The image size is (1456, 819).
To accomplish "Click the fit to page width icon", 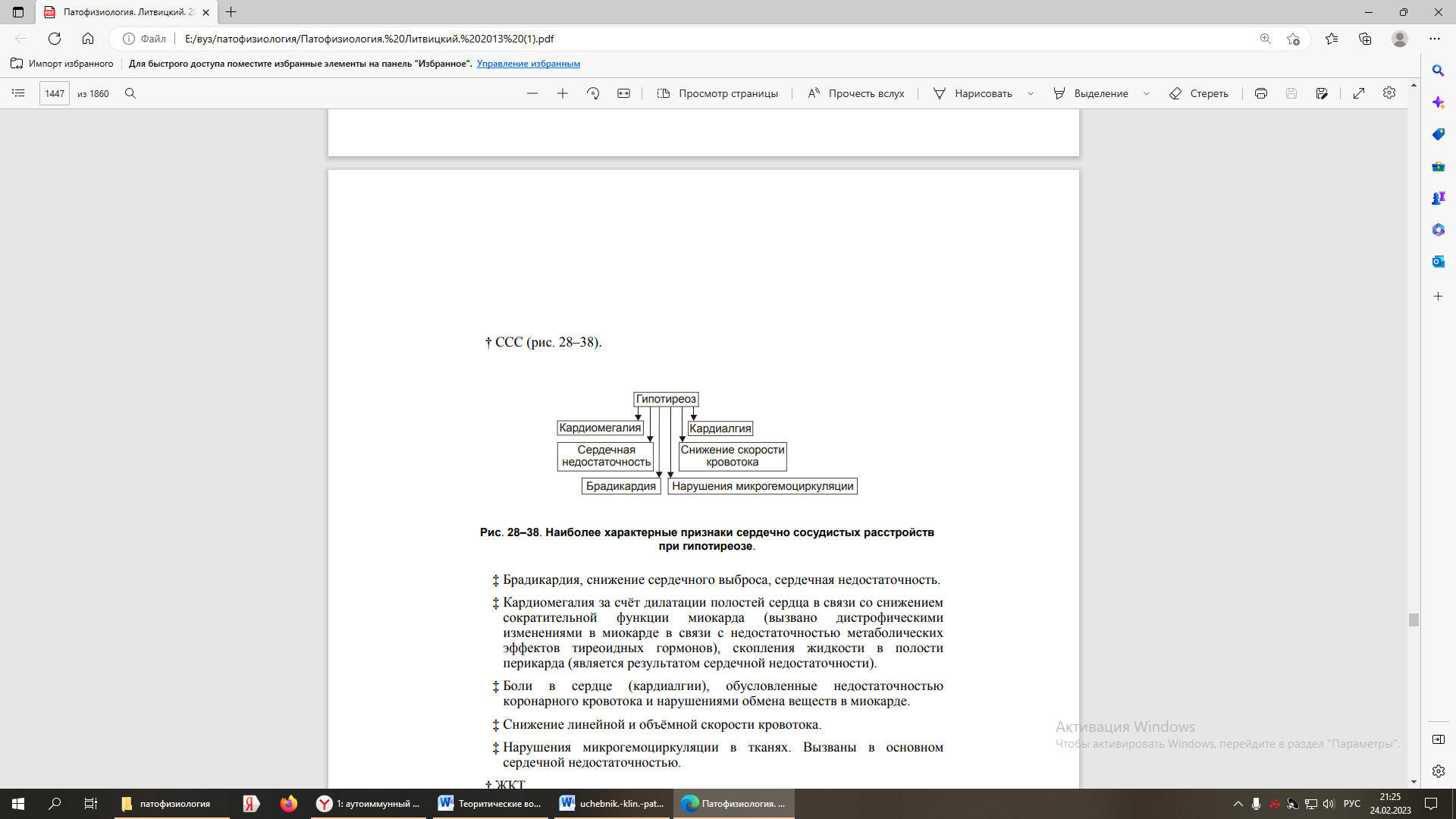I will 623,93.
